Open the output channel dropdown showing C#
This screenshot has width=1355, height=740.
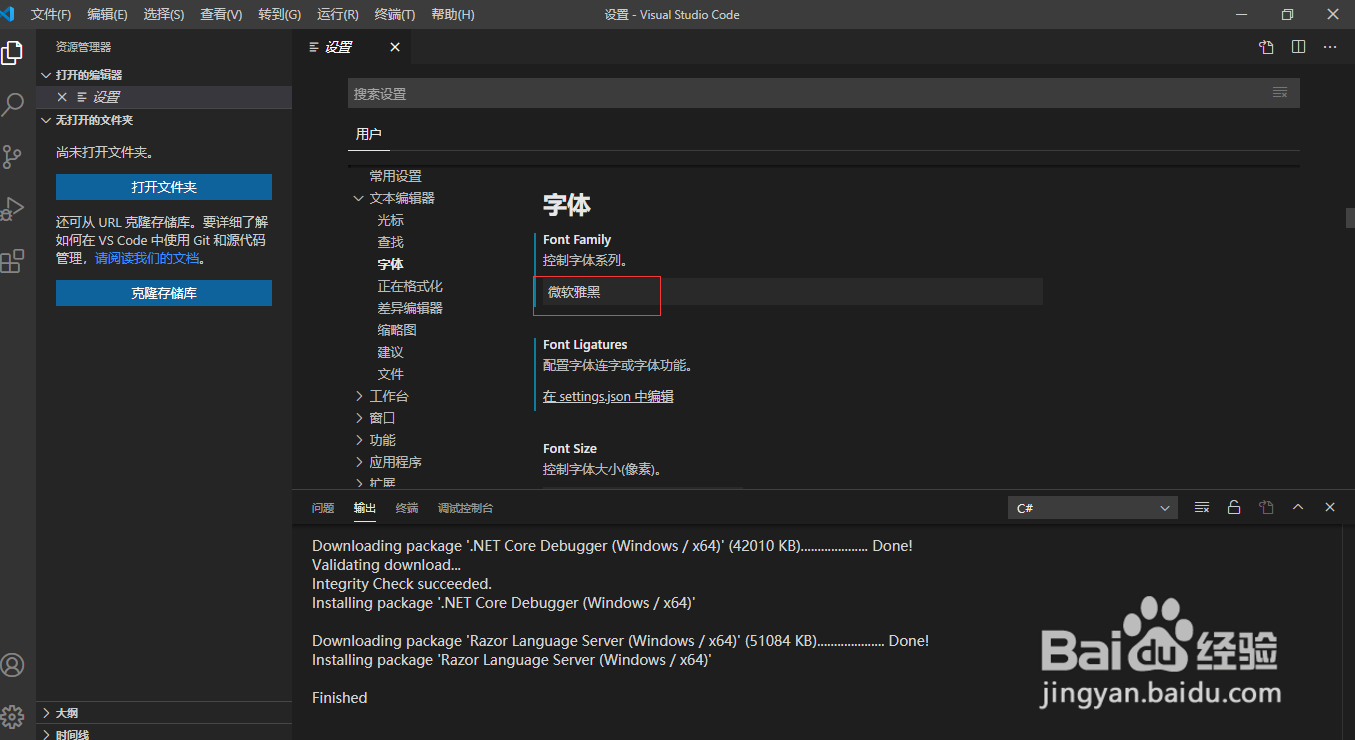1090,507
